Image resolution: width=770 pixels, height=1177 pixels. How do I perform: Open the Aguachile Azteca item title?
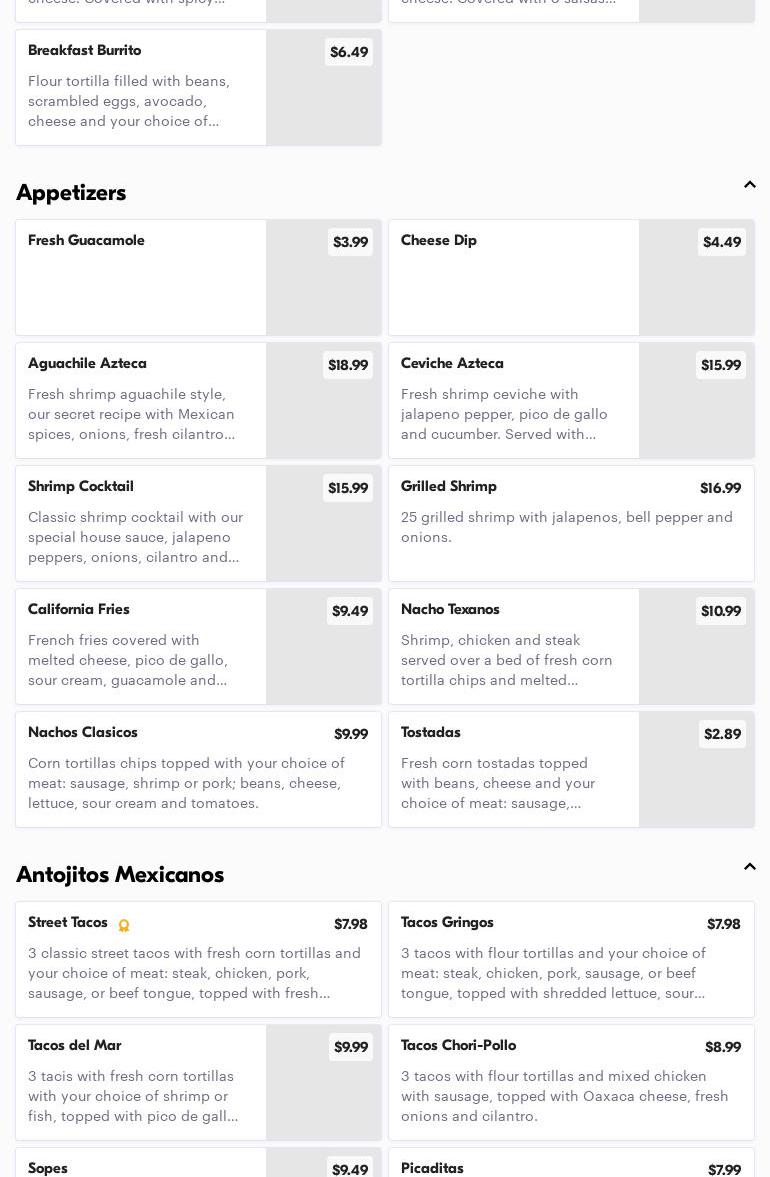point(87,364)
